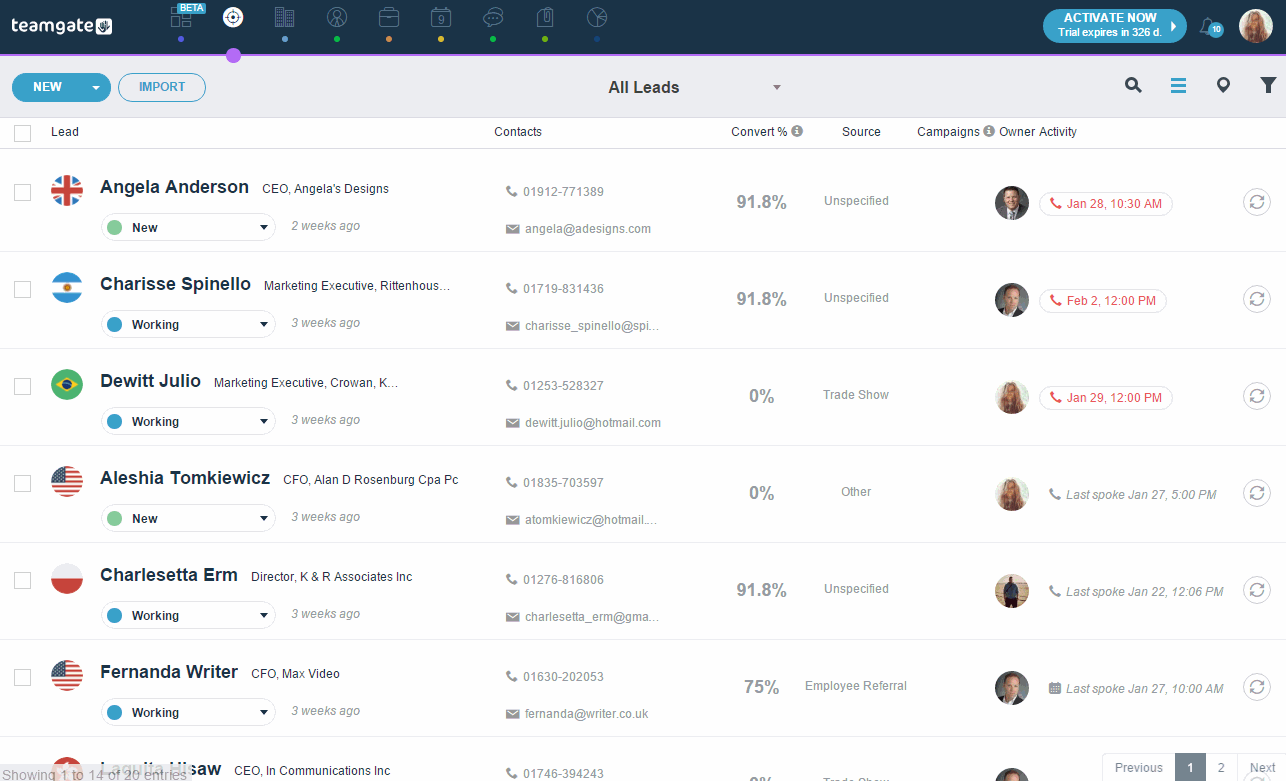Click the teamgate logo
Screen dimensions: 1286x781
pos(62,26)
